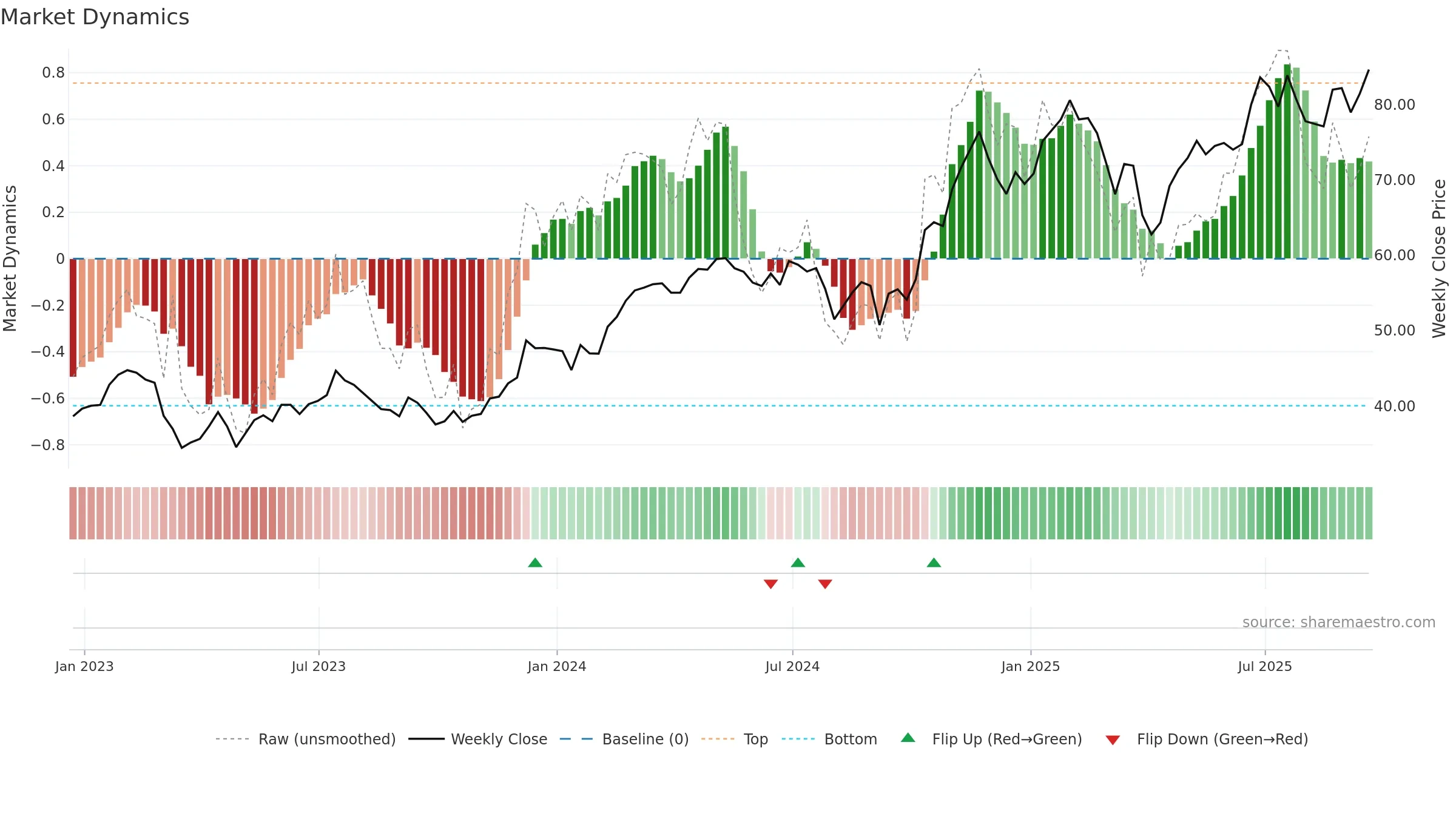The height and width of the screenshot is (819, 1456).
Task: Click the −0.2 left axis tick label
Action: coord(48,305)
